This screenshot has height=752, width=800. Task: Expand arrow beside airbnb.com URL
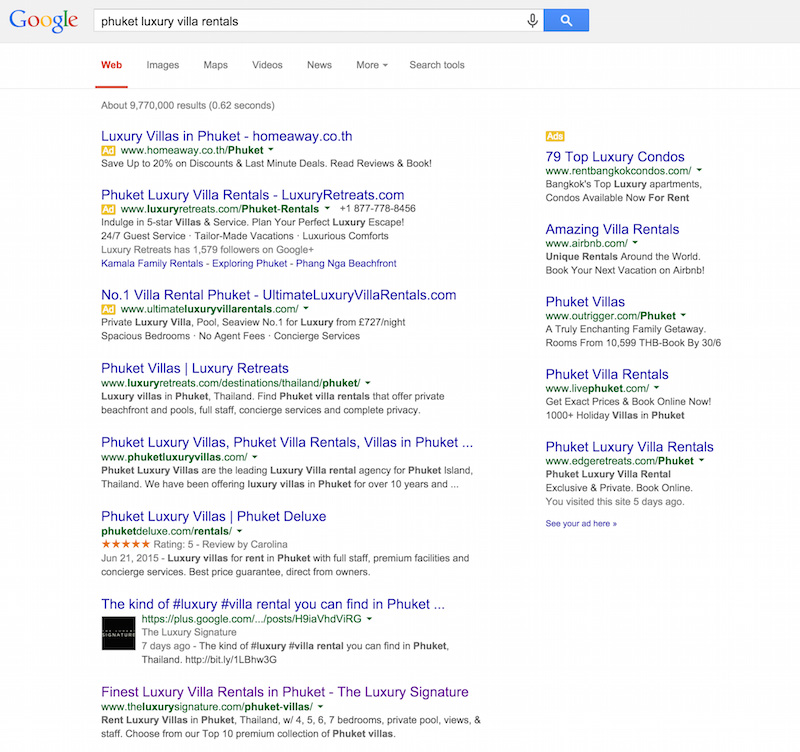[635, 243]
